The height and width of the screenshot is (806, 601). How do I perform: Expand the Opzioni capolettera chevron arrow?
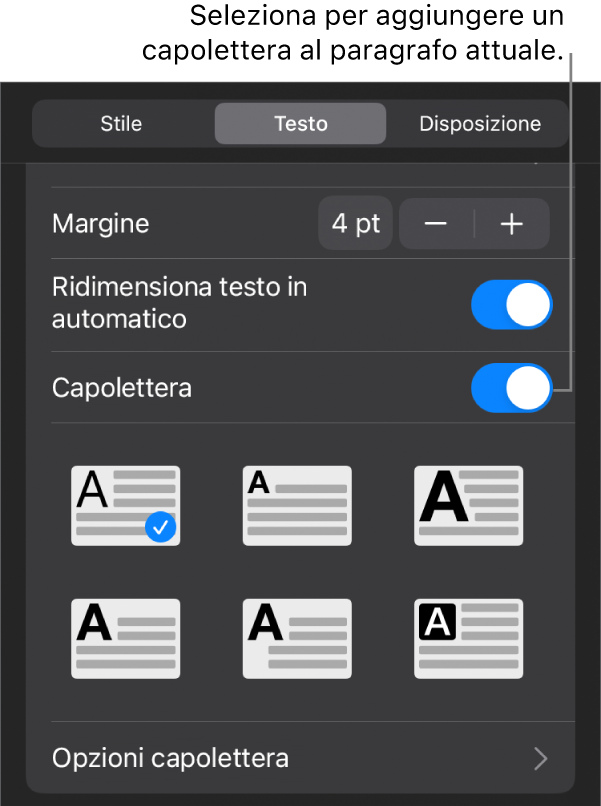tap(540, 759)
